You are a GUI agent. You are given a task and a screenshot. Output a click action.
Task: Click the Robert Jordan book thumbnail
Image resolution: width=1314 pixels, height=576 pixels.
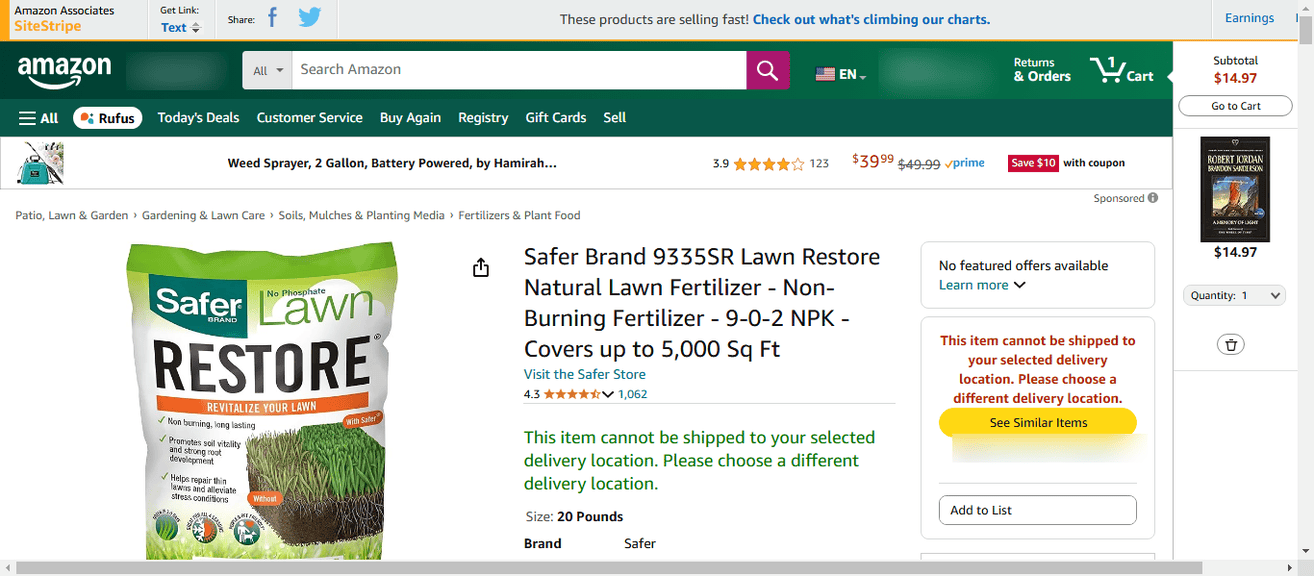coord(1235,189)
